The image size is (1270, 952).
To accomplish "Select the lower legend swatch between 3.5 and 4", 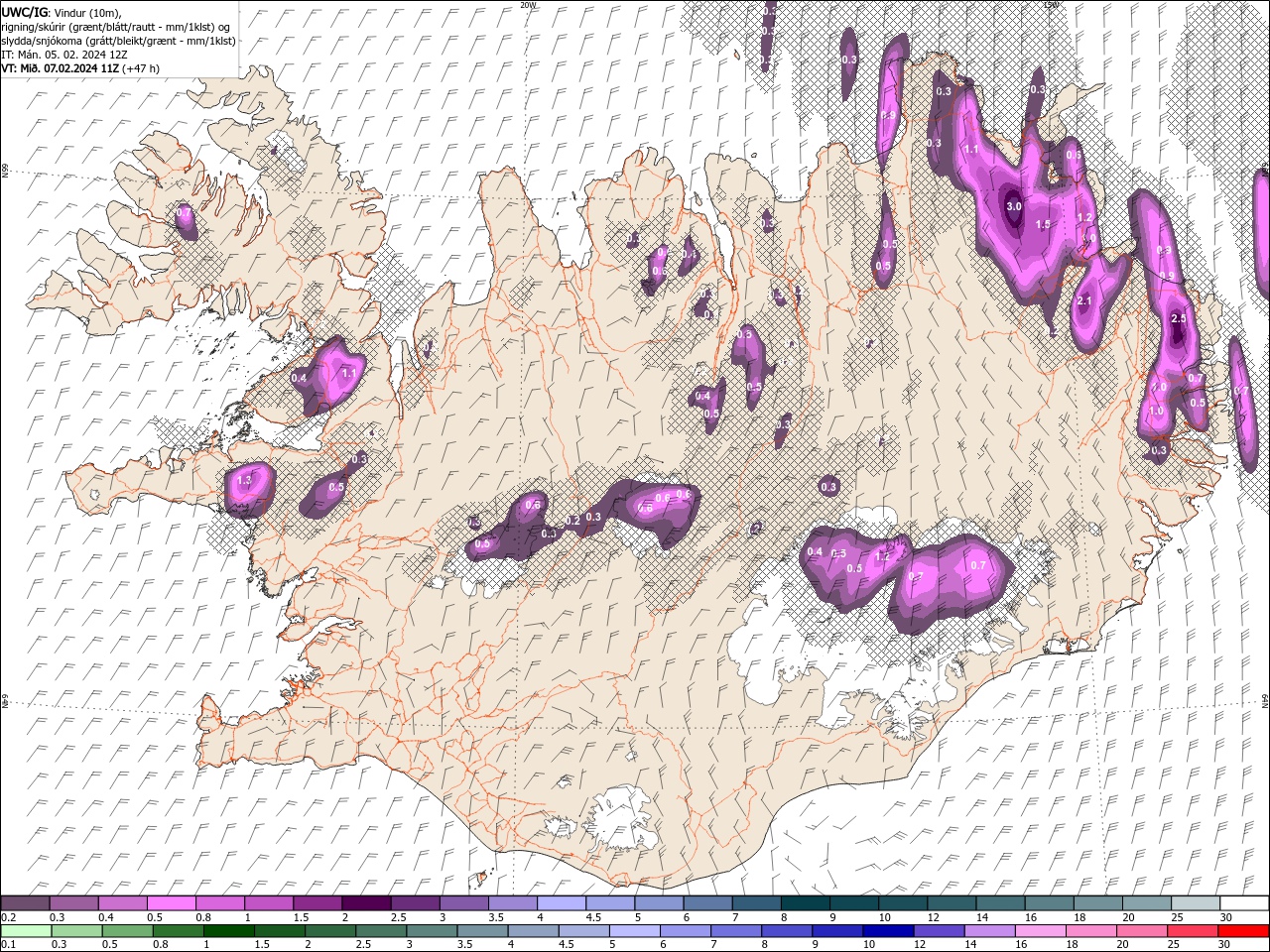I will [x=482, y=930].
